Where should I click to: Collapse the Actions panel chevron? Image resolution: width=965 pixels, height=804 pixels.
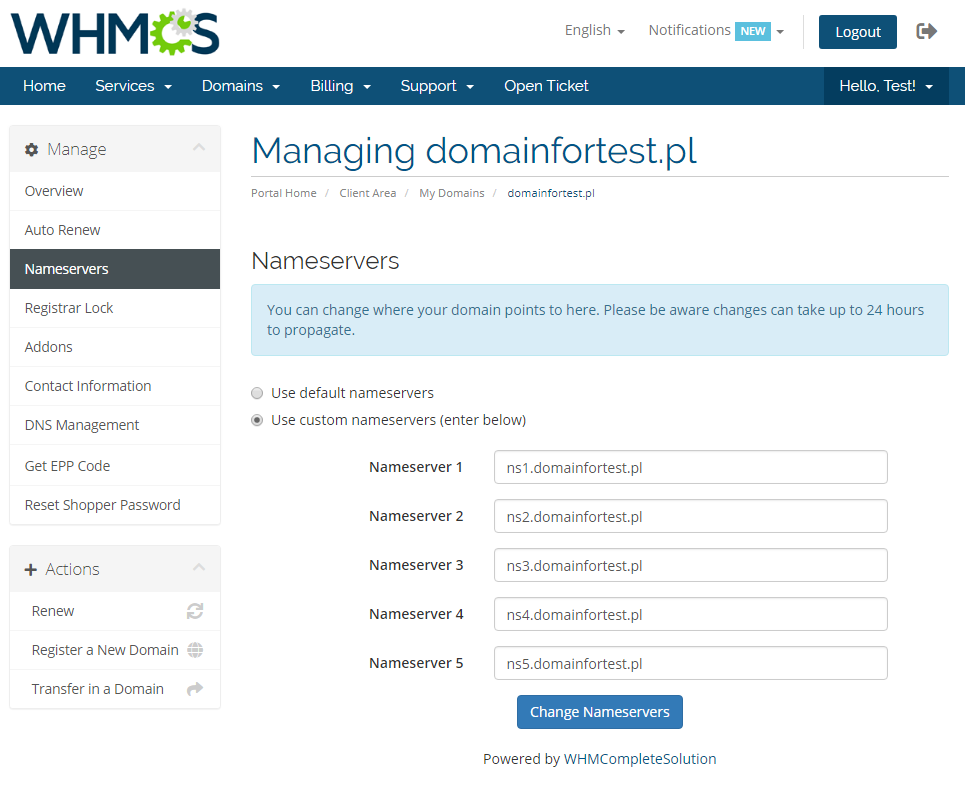click(199, 568)
